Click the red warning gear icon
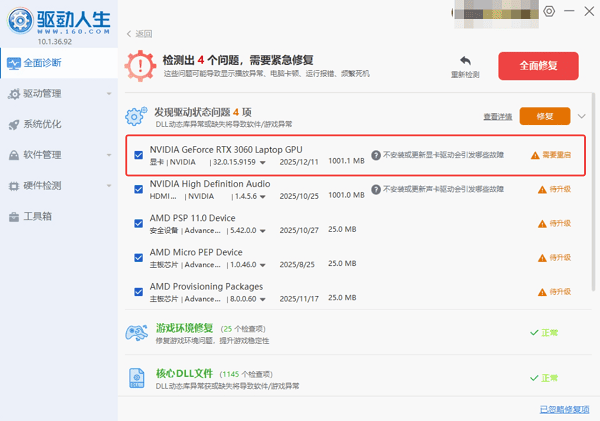The width and height of the screenshot is (600, 421). pyautogui.click(x=140, y=66)
